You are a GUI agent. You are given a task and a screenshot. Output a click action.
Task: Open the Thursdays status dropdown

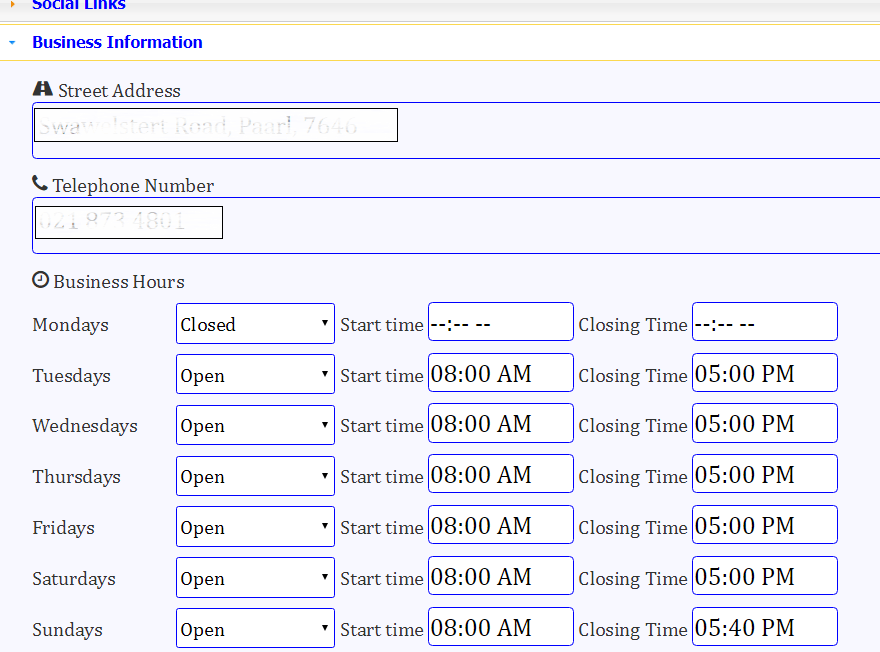coord(255,475)
